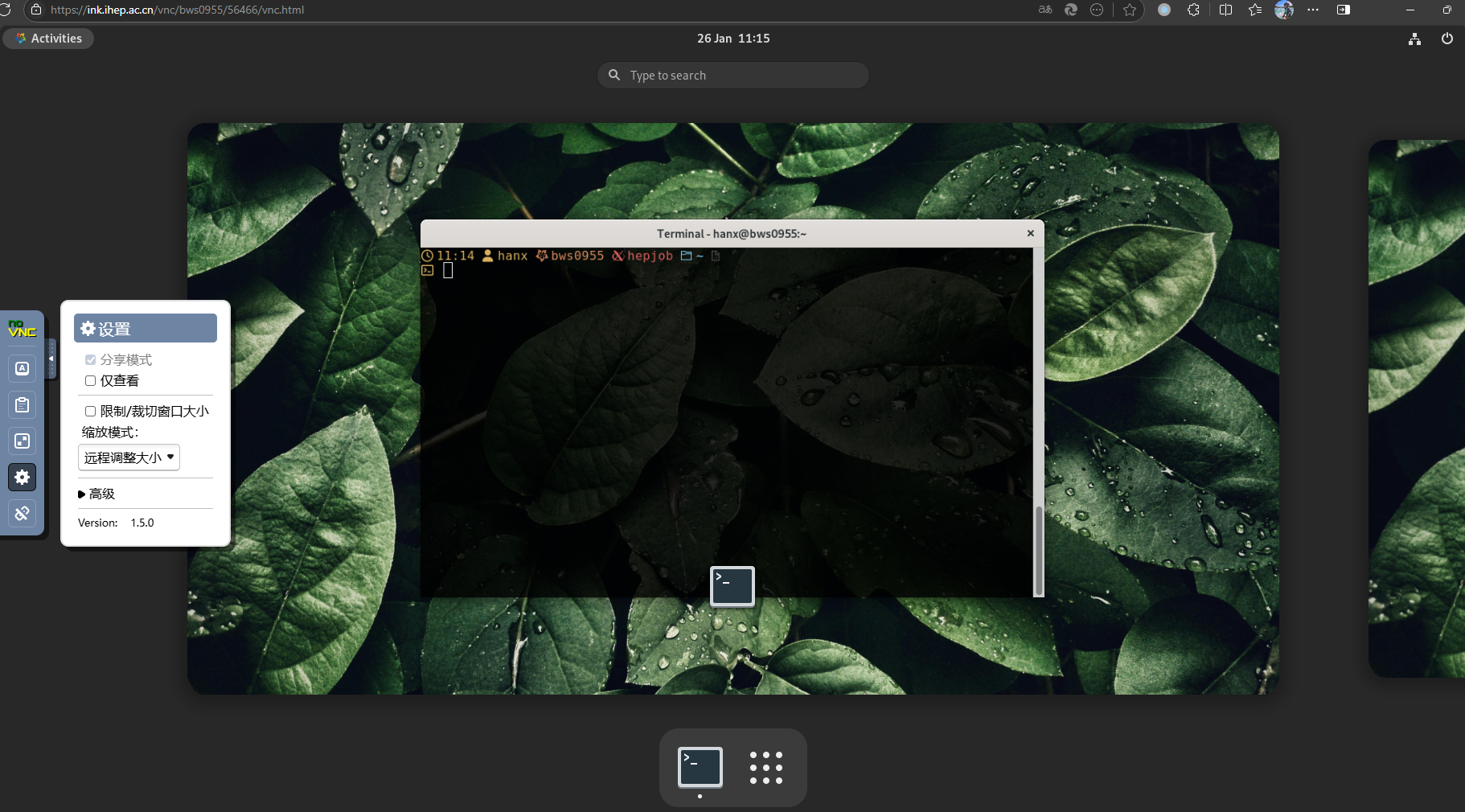Enable 限制/裁切窗口大小 clipping checkbox
This screenshot has height=812, width=1465.
(x=91, y=412)
